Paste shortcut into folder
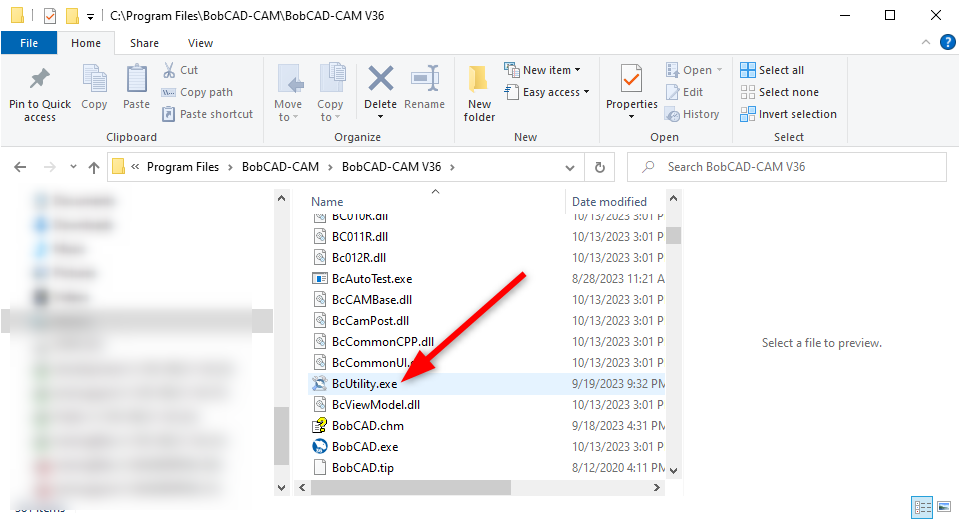The height and width of the screenshot is (520, 960). [207, 114]
